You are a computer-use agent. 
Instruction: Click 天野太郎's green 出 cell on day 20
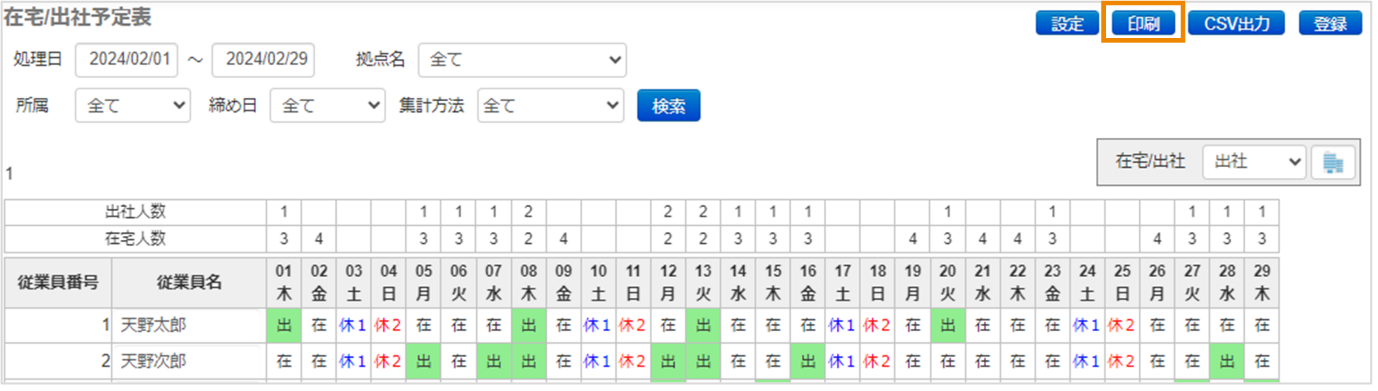click(x=947, y=326)
